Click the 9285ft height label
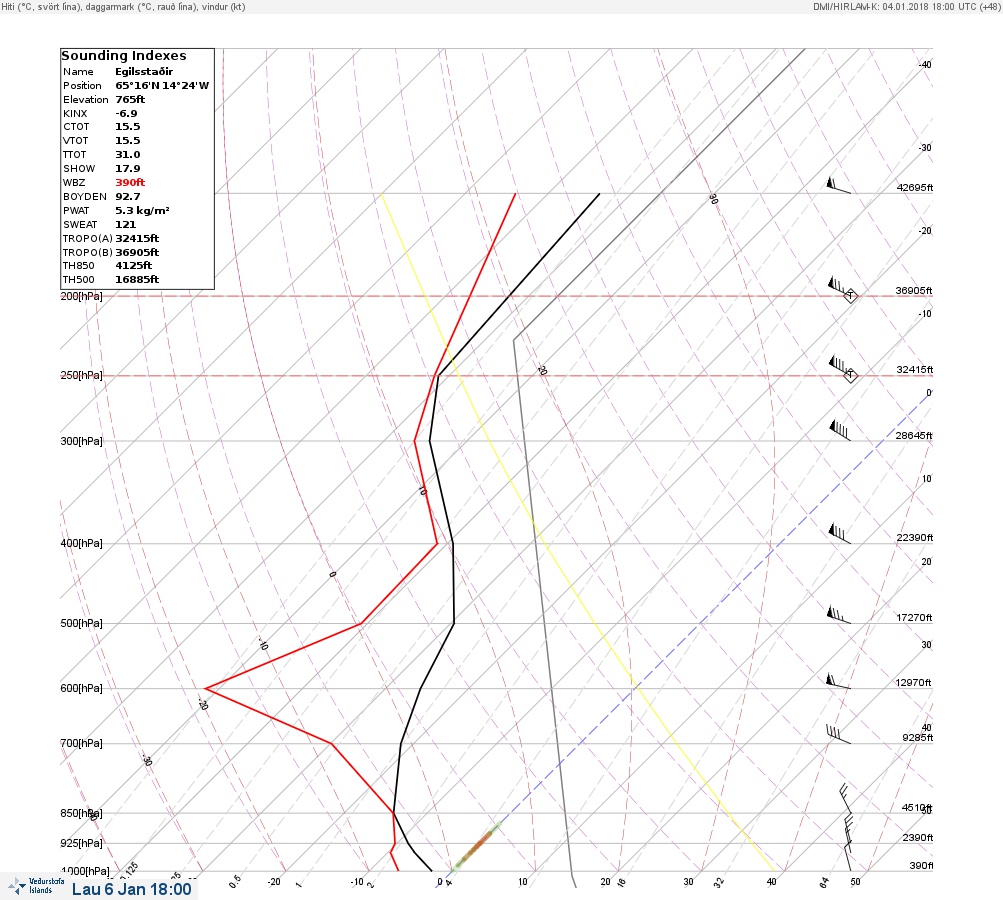Viewport: 1003px width, 900px height. pos(917,738)
